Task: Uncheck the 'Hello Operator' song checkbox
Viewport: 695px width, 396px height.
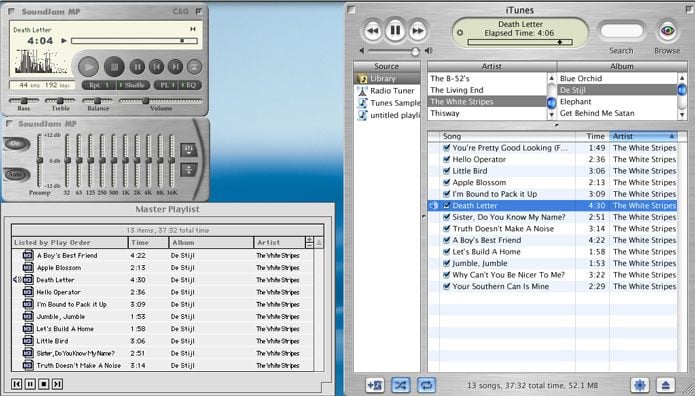Action: (447, 159)
